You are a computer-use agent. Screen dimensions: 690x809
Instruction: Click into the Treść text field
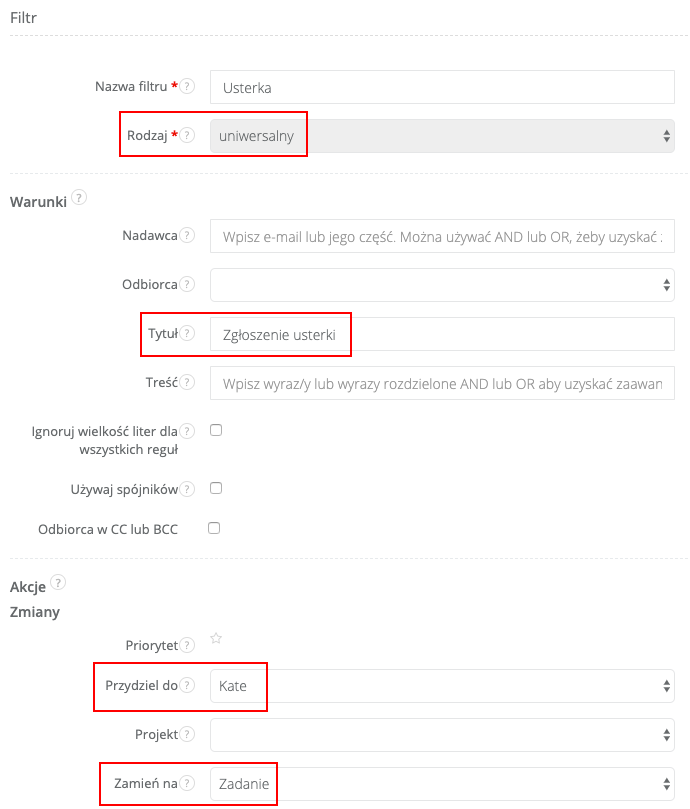(442, 383)
